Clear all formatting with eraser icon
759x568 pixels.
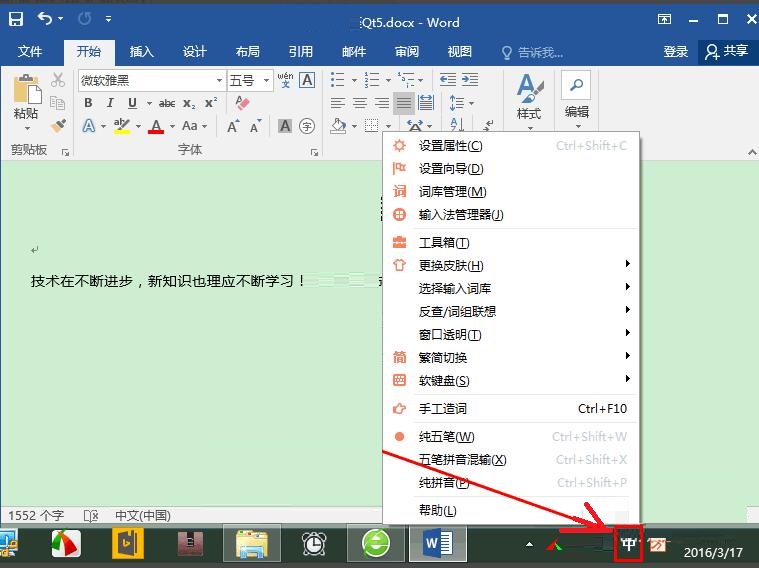(x=242, y=103)
